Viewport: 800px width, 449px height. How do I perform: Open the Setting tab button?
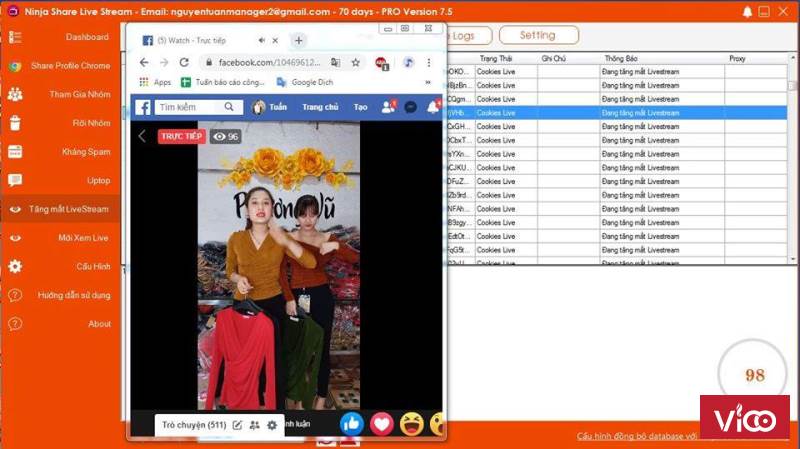coord(539,35)
